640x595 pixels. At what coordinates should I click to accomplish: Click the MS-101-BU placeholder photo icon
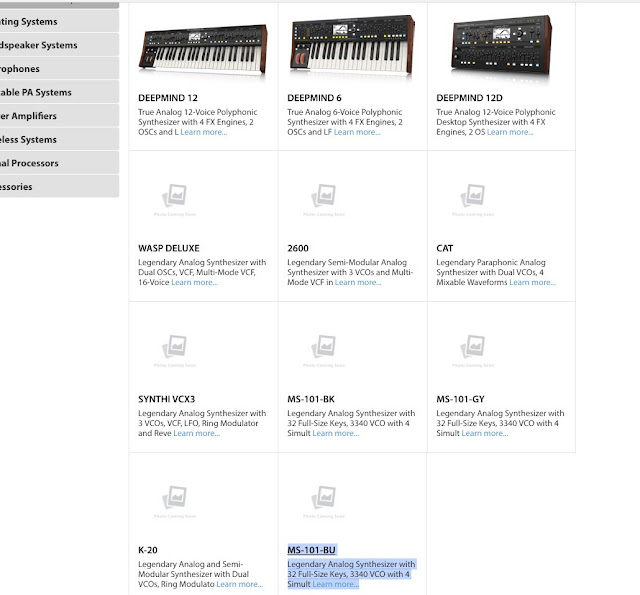[324, 497]
